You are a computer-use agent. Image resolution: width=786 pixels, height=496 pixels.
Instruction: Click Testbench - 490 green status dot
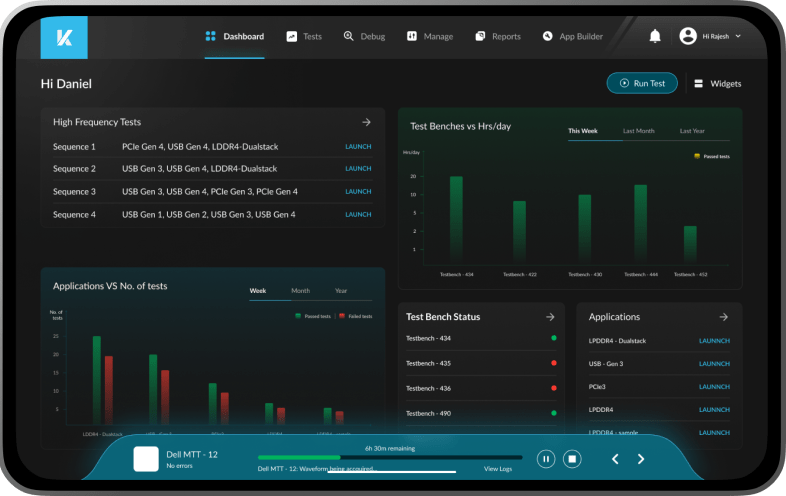click(554, 413)
